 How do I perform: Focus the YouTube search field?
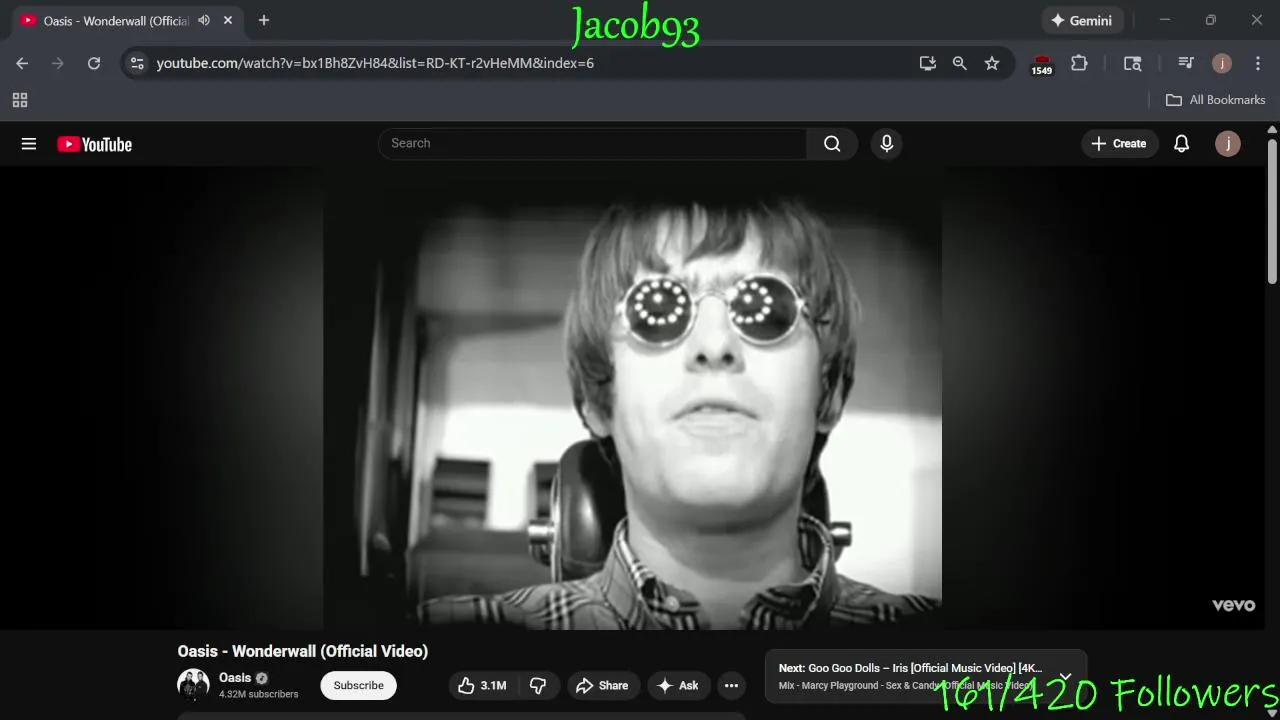point(593,144)
